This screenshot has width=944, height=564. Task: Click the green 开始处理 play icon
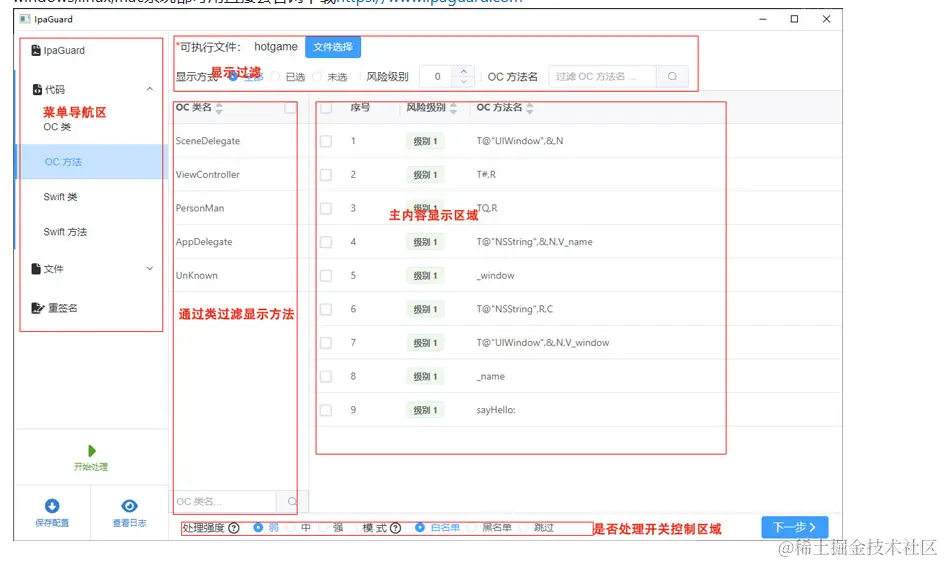click(92, 451)
